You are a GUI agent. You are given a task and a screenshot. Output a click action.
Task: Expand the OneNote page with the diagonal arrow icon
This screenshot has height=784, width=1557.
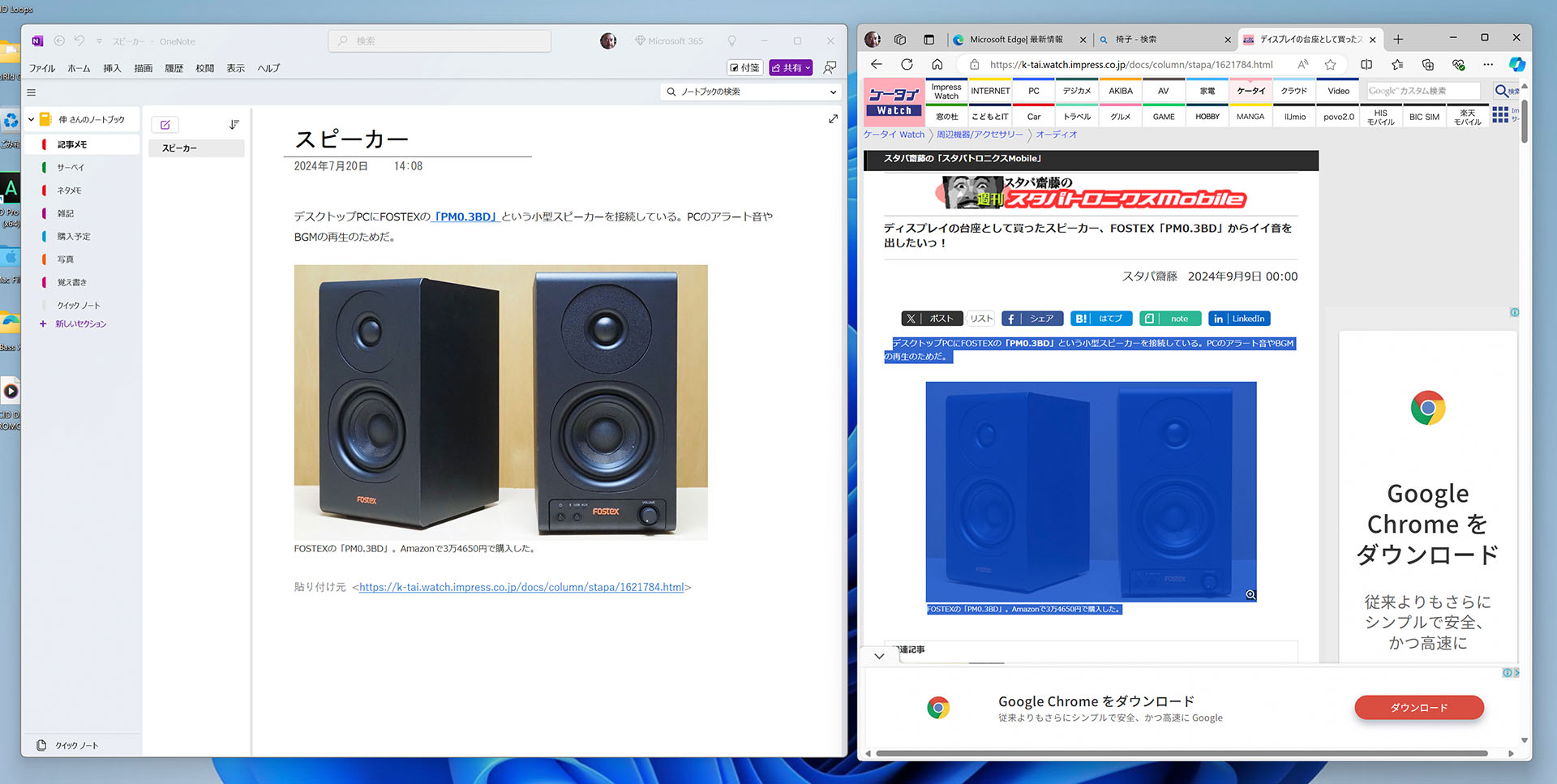coord(833,118)
